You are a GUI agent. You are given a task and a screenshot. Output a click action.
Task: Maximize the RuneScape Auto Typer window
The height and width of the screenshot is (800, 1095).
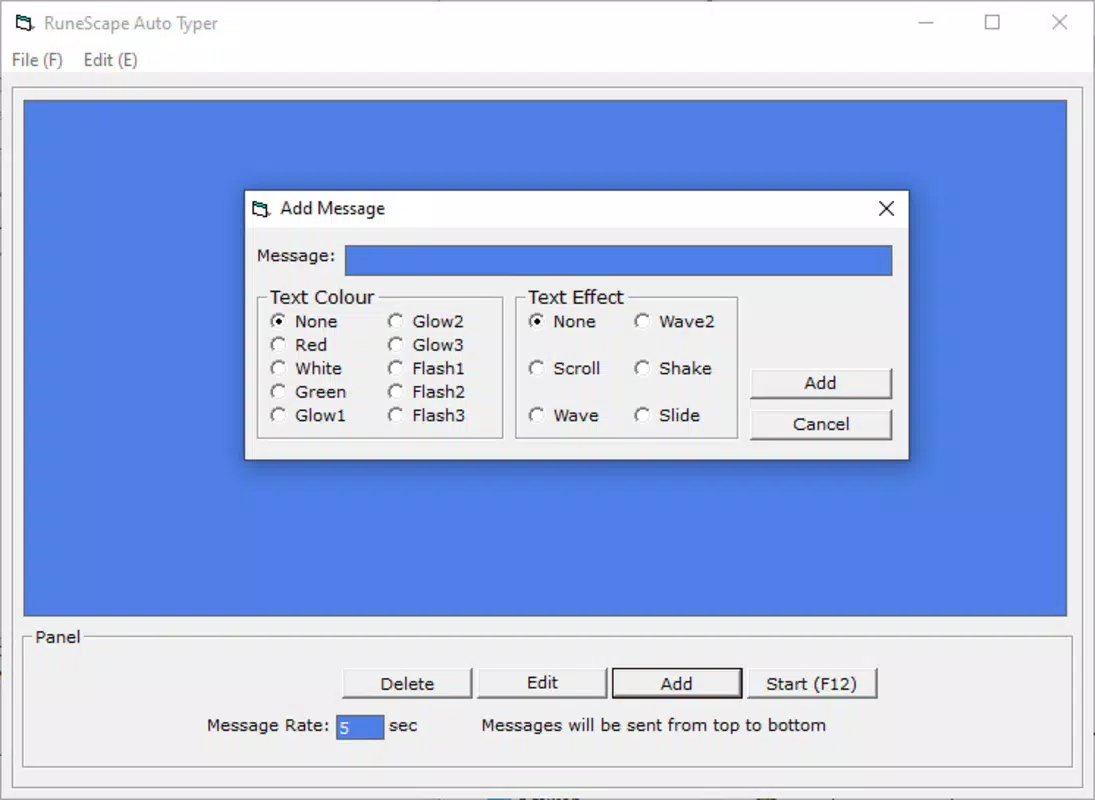[992, 22]
